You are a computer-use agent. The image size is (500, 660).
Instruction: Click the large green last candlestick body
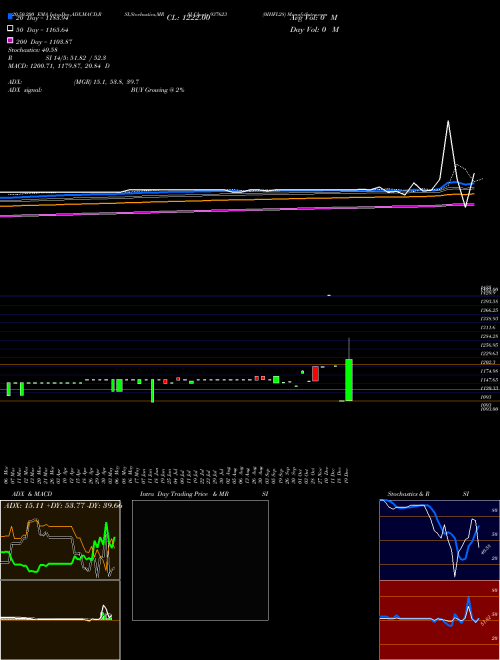tap(348, 380)
